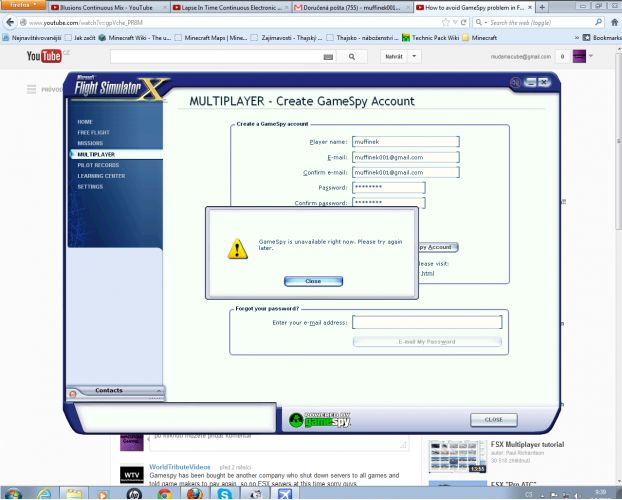Click the E-mail My Password button
Image resolution: width=622 pixels, height=500 pixels.
click(427, 342)
